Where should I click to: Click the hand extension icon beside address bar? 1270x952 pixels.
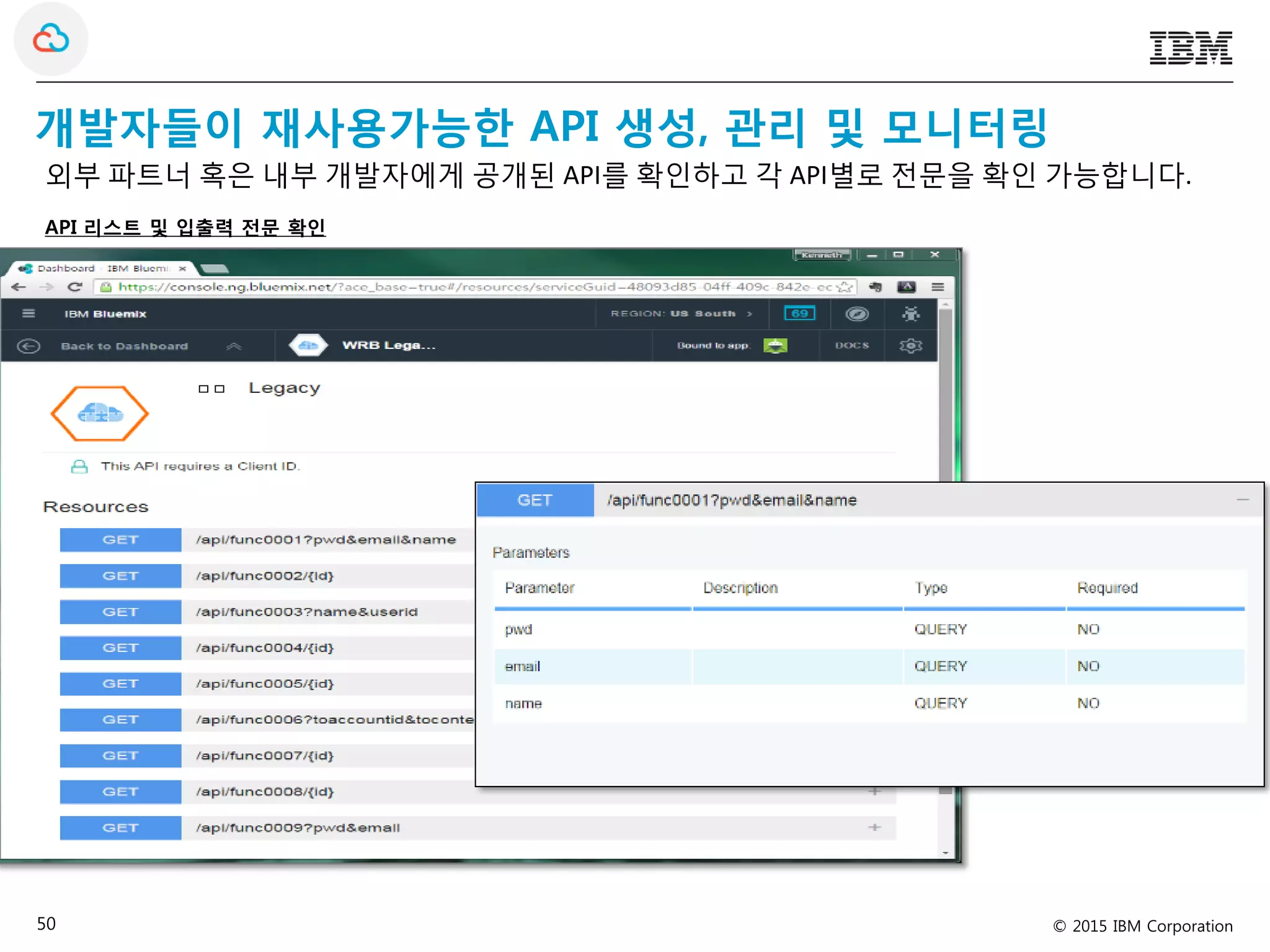[875, 287]
